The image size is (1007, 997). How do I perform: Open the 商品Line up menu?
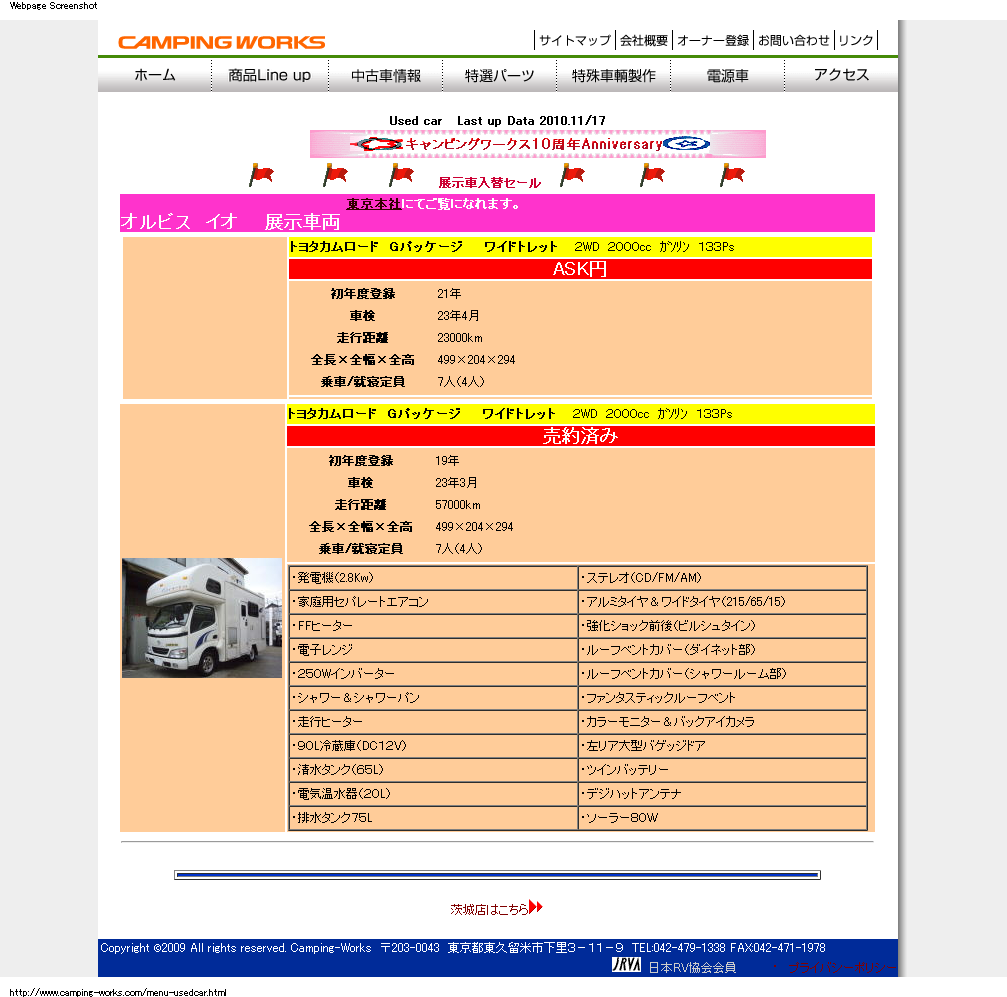270,75
